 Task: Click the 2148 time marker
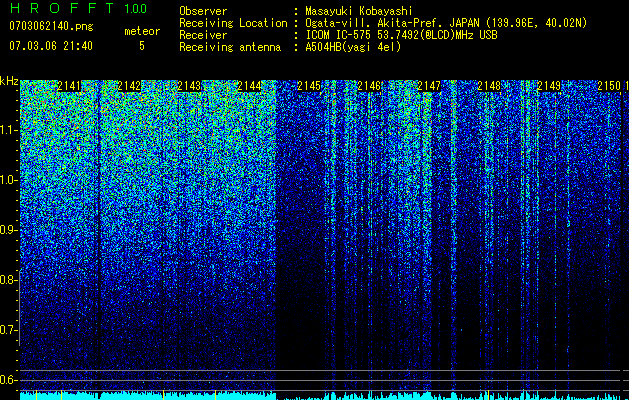pyautogui.click(x=489, y=86)
